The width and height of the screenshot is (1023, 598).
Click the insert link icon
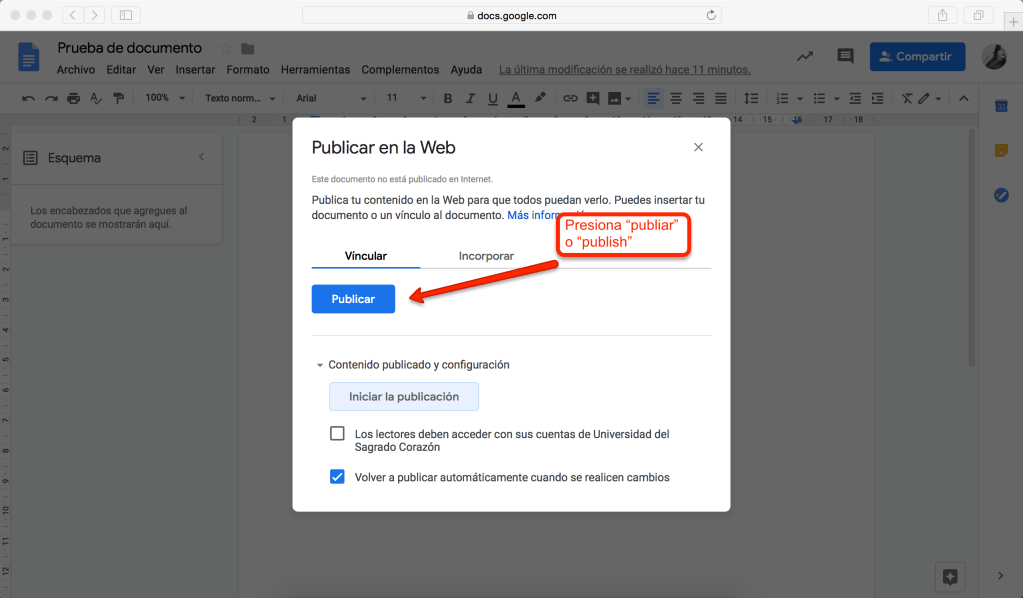[570, 98]
